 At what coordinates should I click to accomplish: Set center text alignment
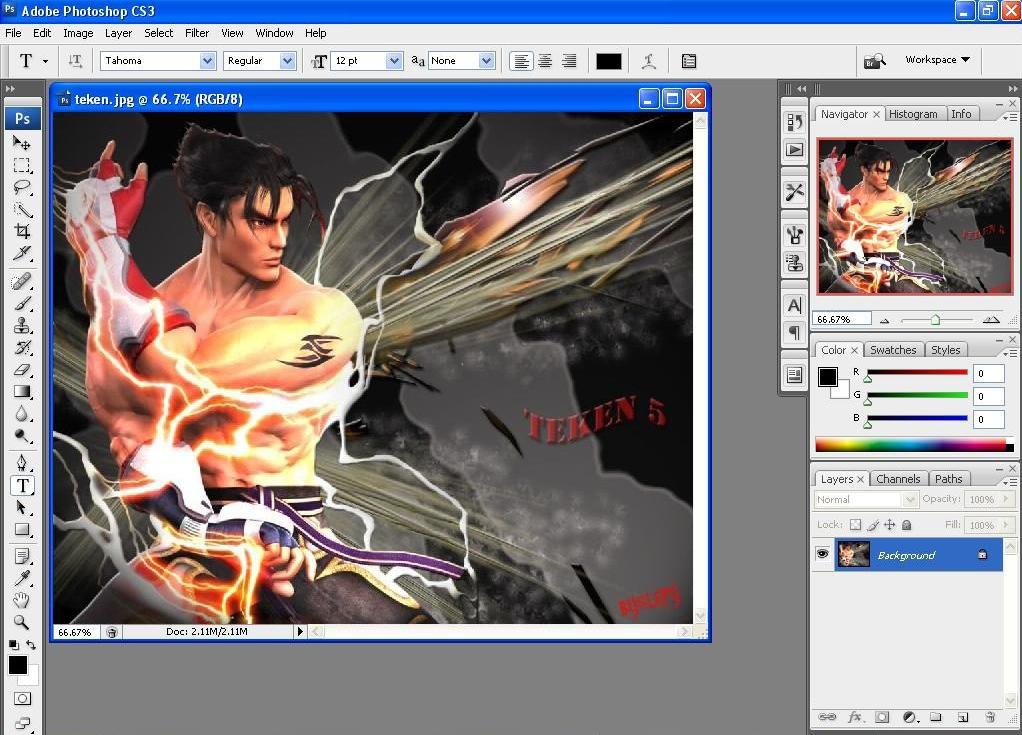545,61
